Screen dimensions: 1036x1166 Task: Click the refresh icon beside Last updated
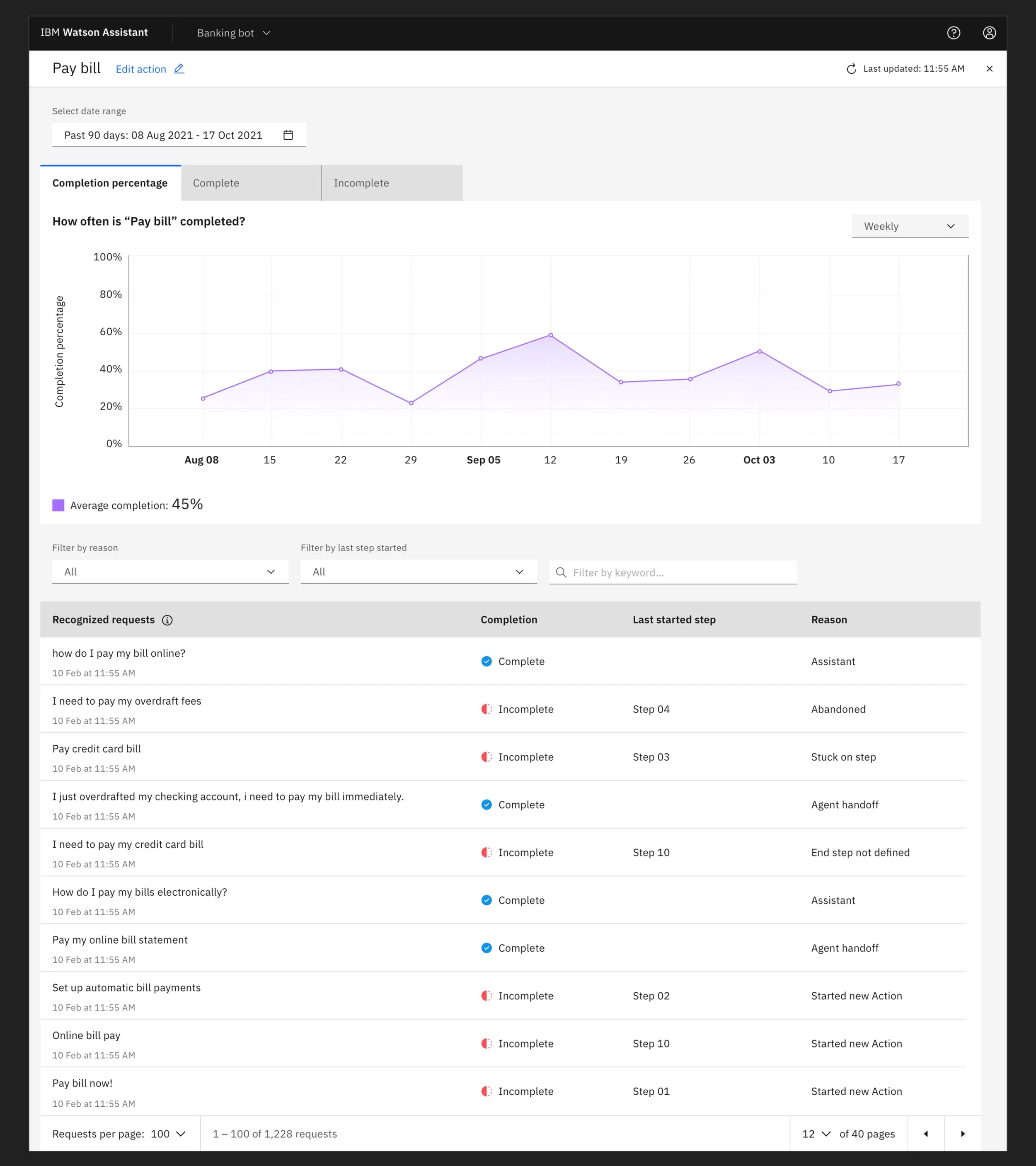pos(851,69)
